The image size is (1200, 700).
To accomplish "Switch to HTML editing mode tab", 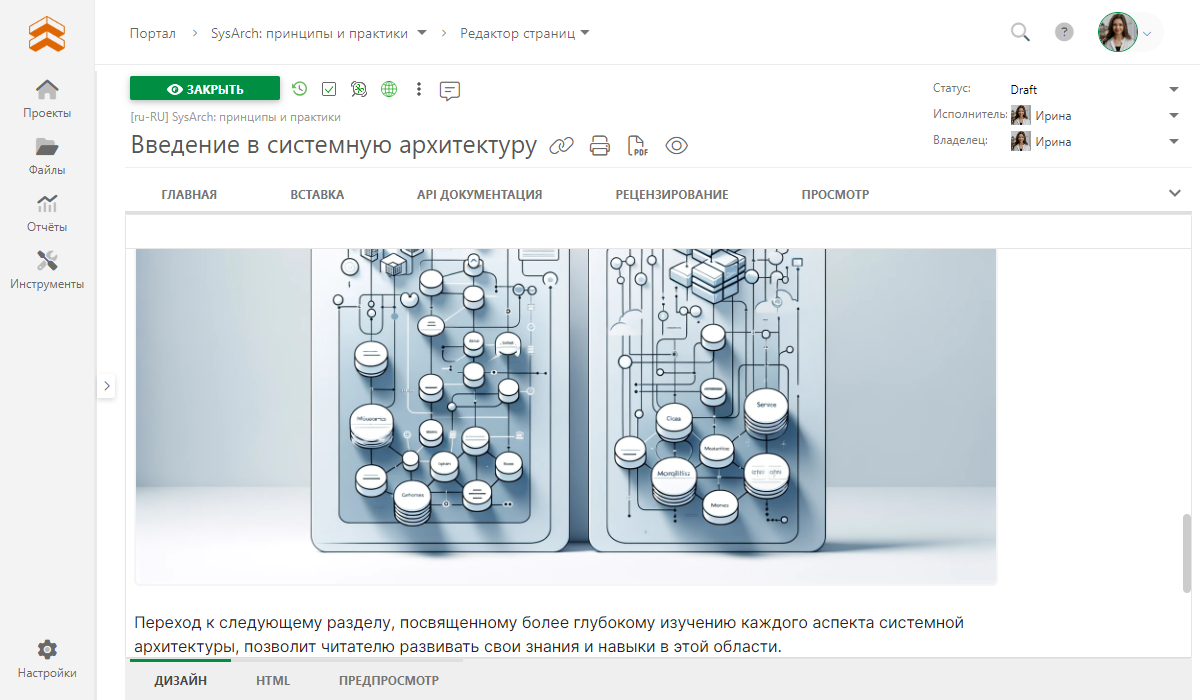I will [x=273, y=681].
